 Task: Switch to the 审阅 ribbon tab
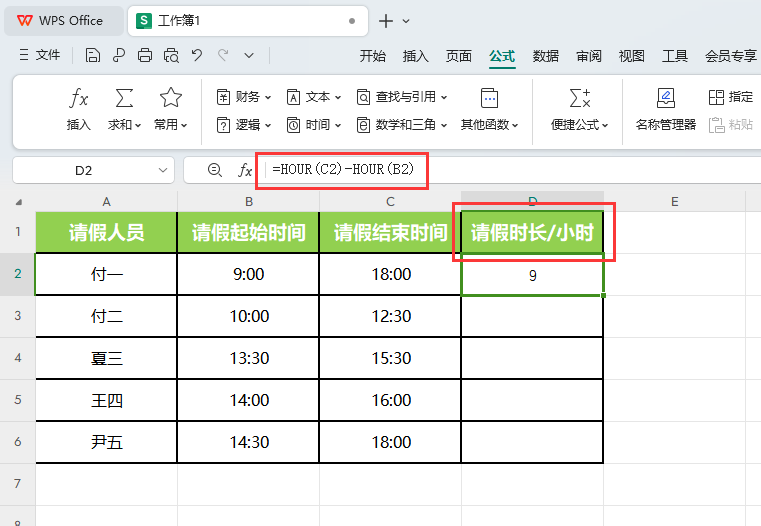click(x=589, y=56)
